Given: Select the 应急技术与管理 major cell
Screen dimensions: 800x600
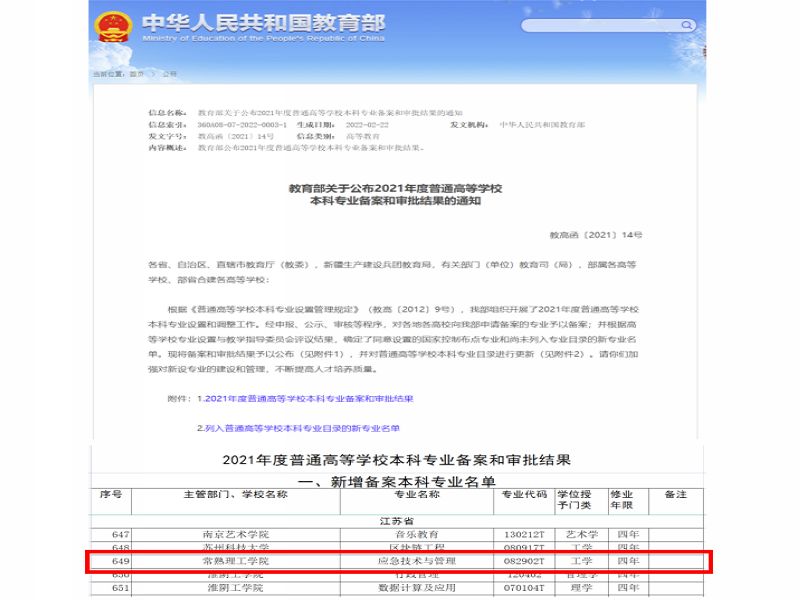Looking at the screenshot, I should click(x=417, y=561).
